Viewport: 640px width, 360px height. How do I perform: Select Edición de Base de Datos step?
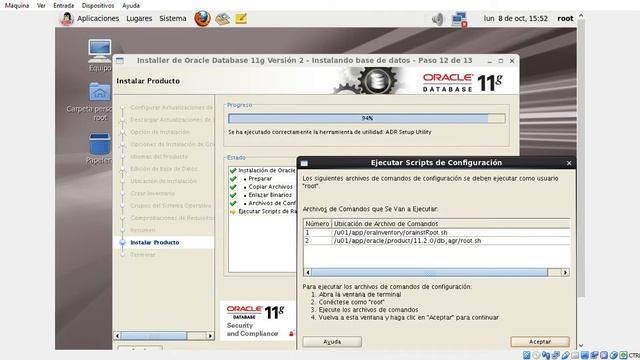[x=164, y=169]
